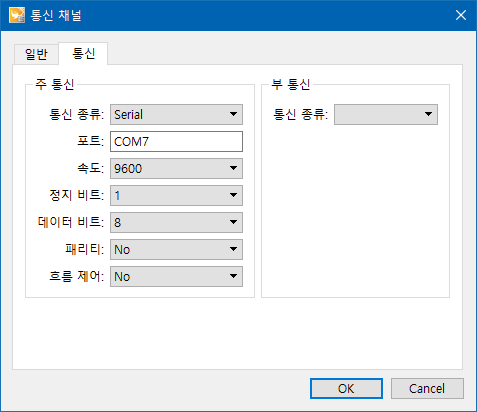Select the 통신 tab

click(x=83, y=53)
